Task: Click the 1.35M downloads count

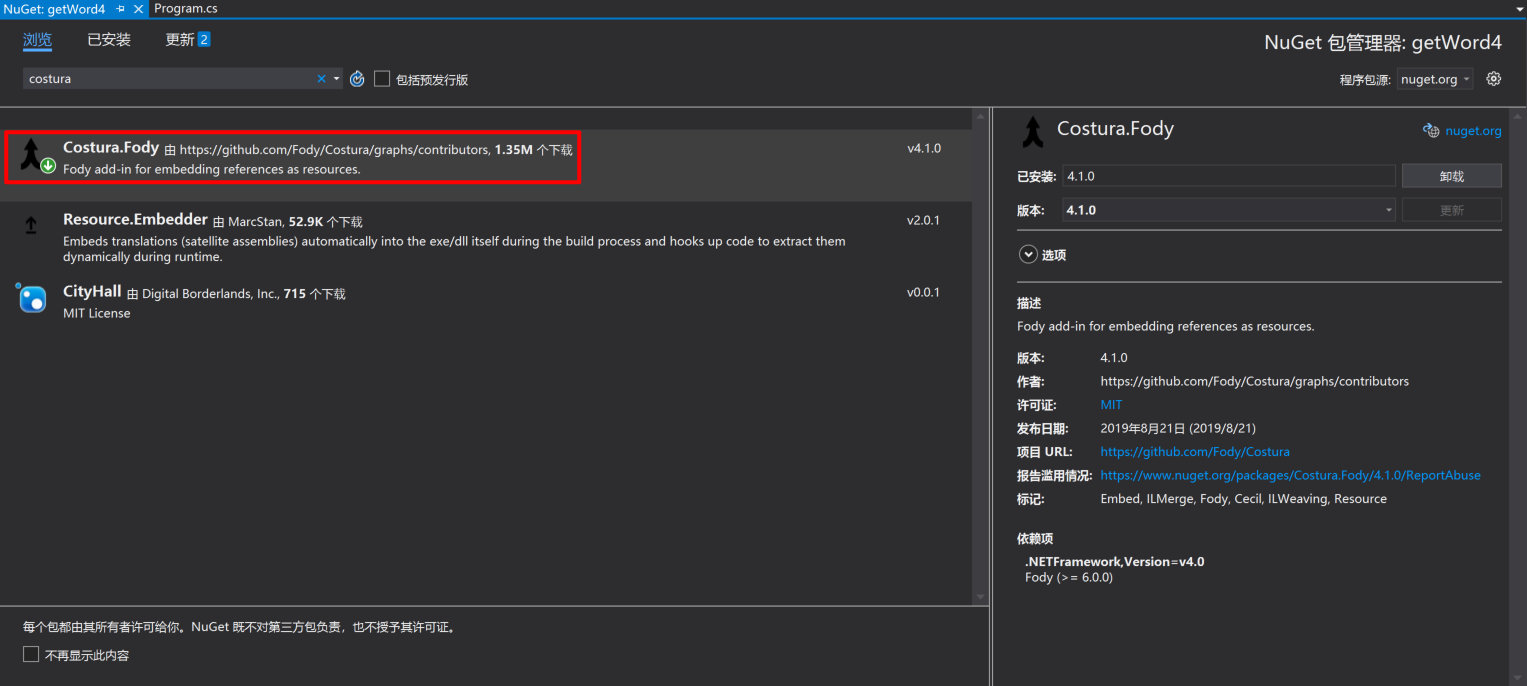Action: coord(513,150)
